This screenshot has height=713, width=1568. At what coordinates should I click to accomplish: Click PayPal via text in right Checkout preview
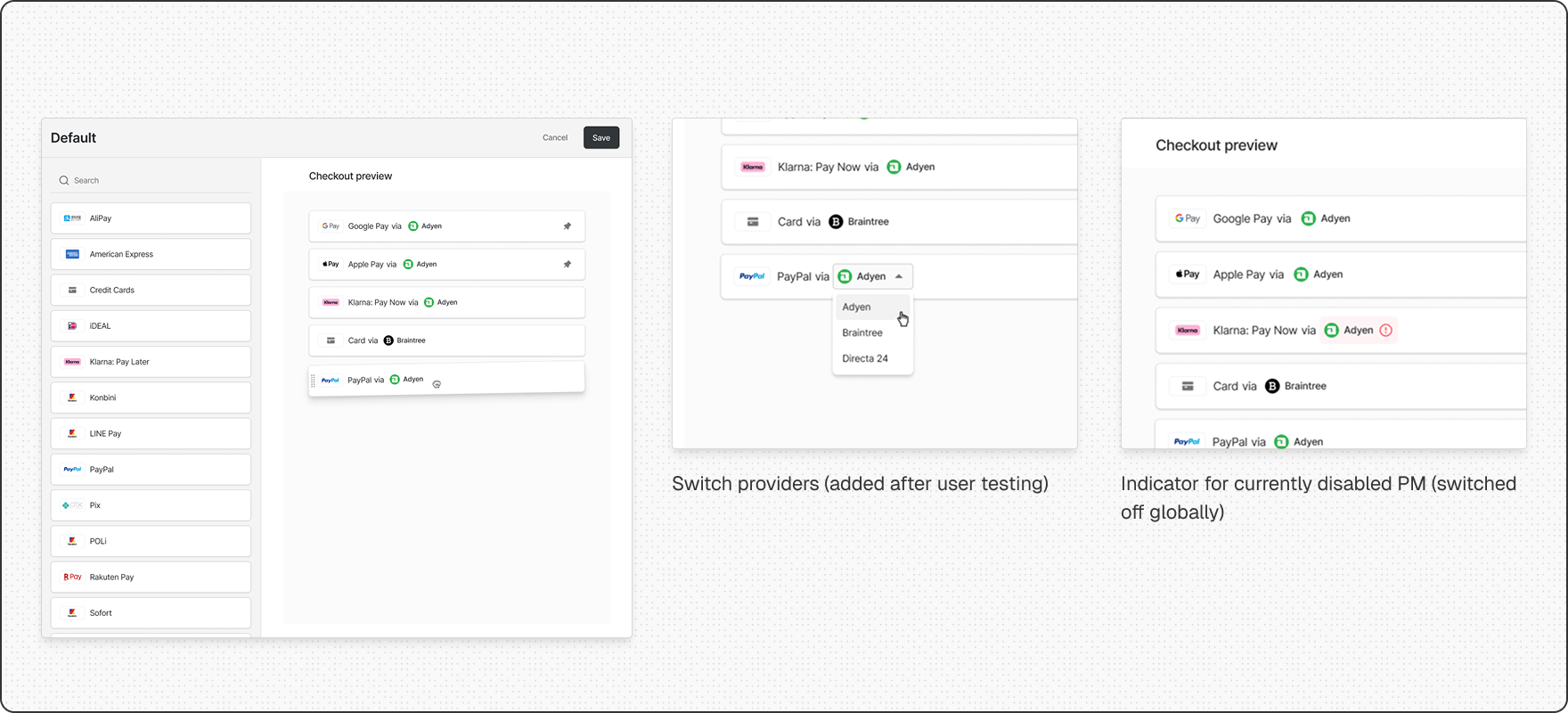[x=1238, y=442]
